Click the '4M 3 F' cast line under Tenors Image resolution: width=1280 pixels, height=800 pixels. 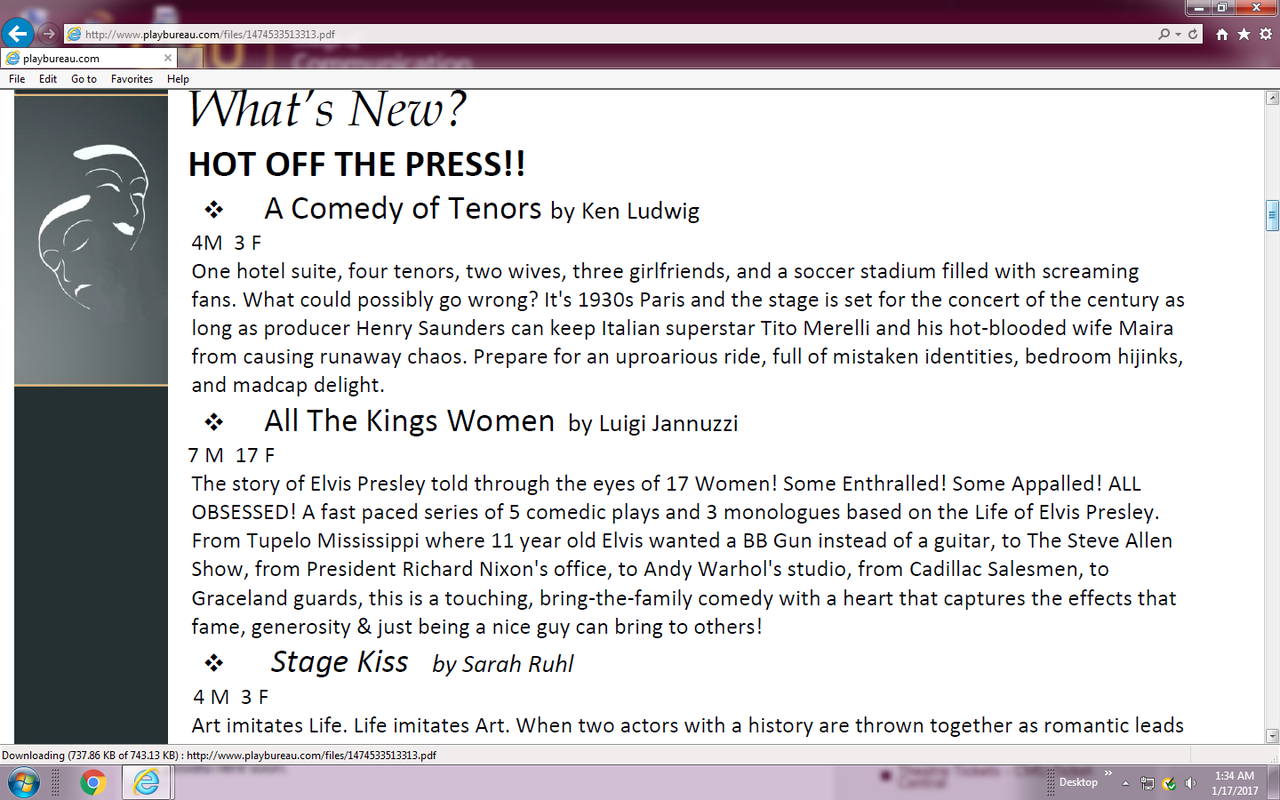pyautogui.click(x=227, y=243)
